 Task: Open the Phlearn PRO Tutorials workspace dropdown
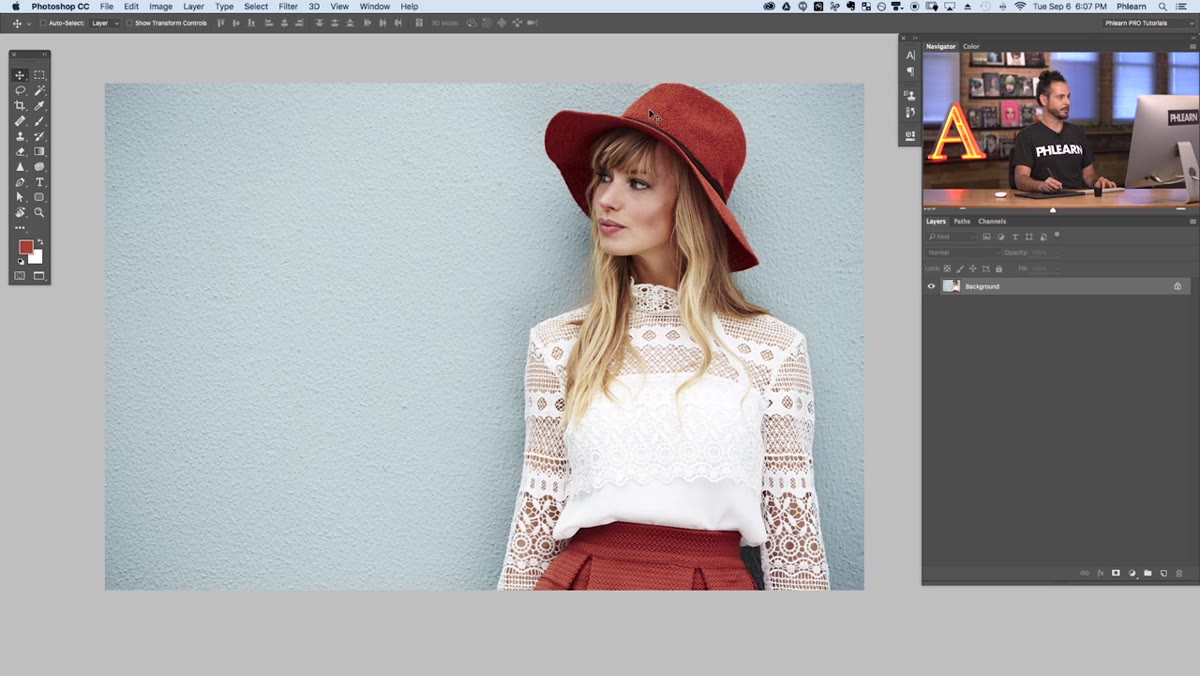1149,22
